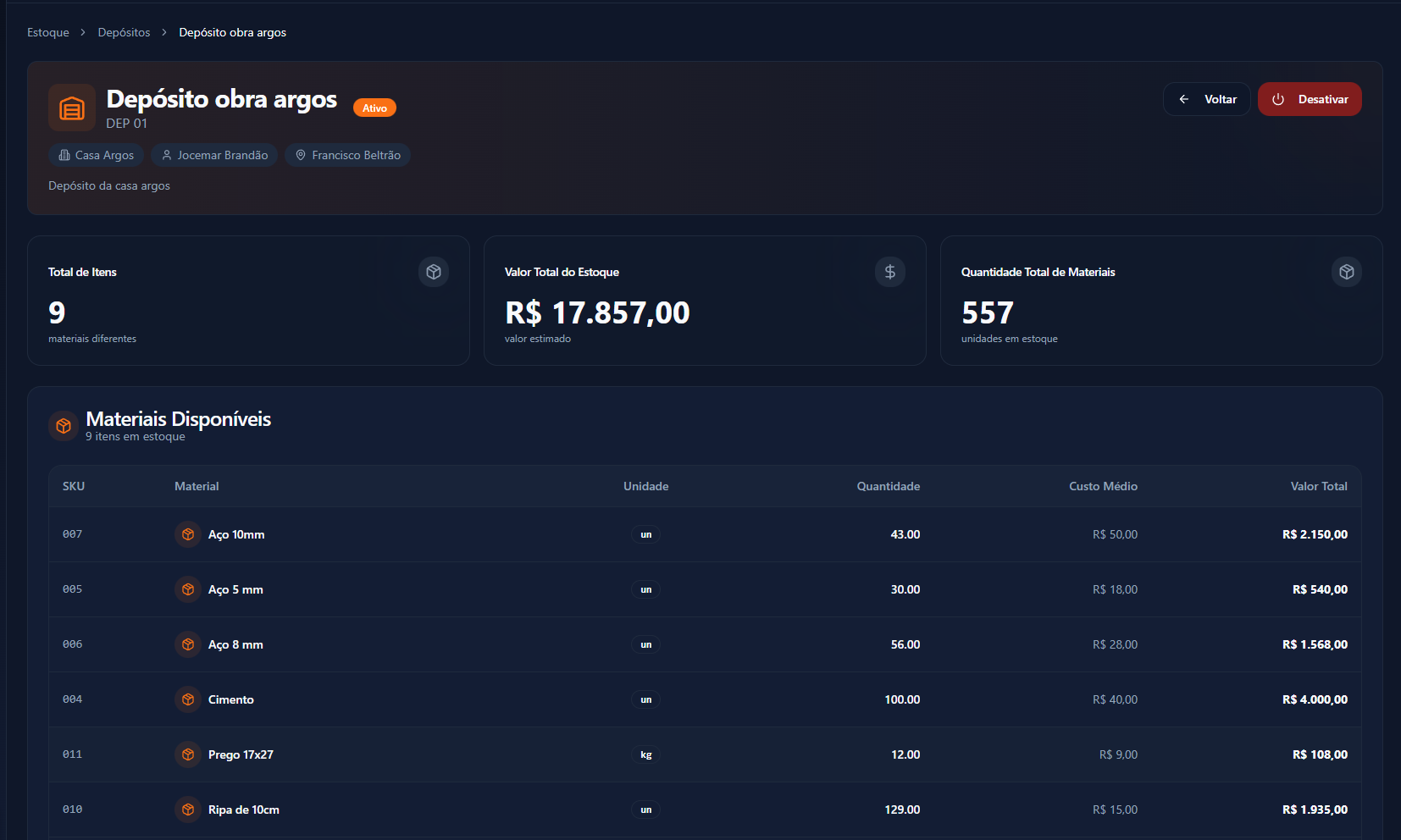
Task: Click the cube icon in Total de Itens card
Action: point(434,272)
